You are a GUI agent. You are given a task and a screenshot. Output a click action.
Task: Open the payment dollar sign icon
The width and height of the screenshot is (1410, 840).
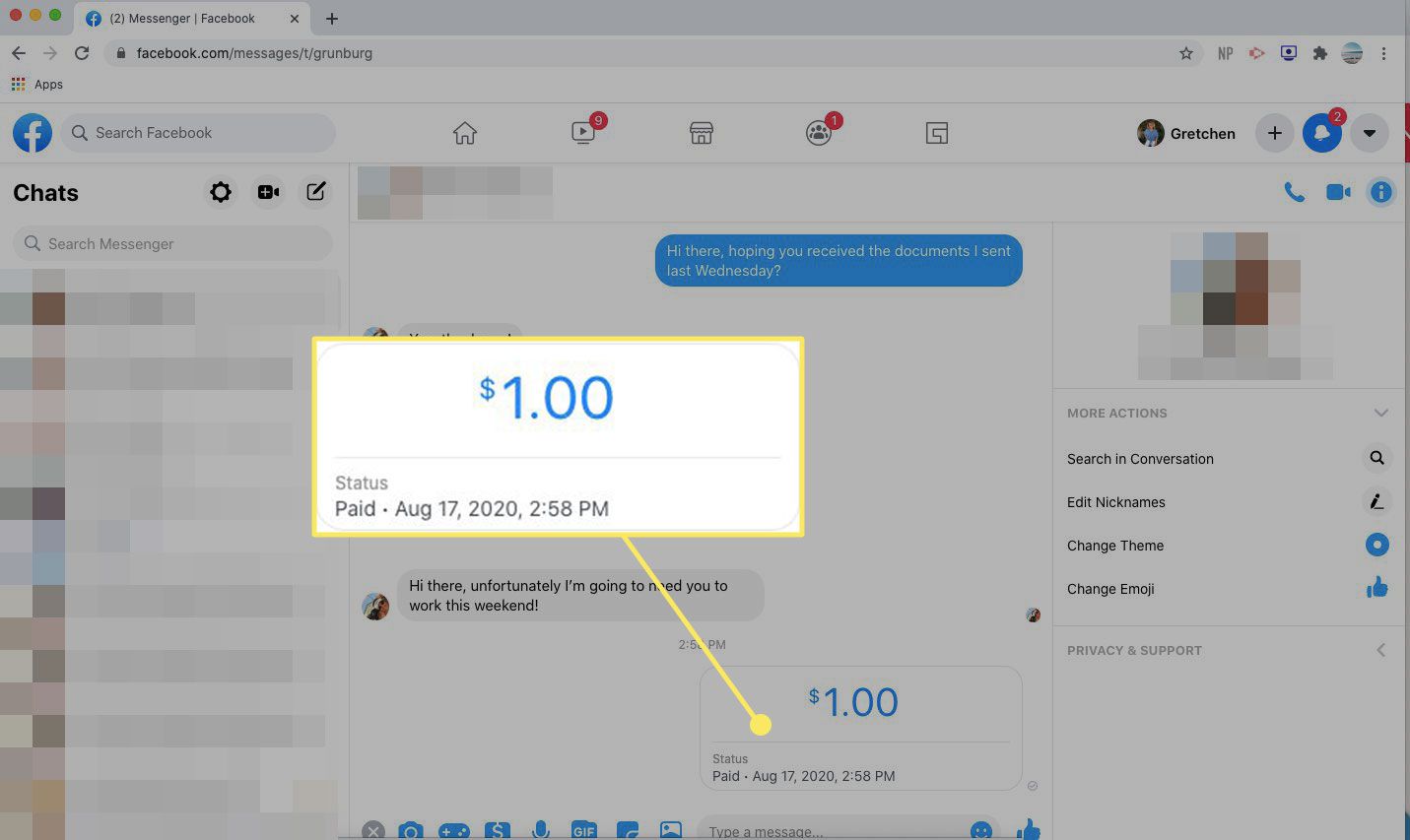pyautogui.click(x=498, y=830)
